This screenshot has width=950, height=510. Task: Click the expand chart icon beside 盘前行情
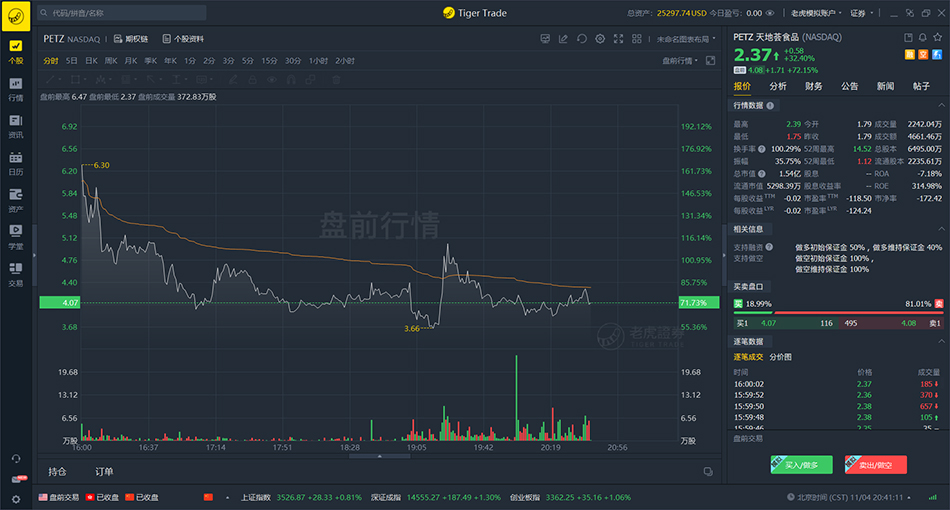coord(711,61)
